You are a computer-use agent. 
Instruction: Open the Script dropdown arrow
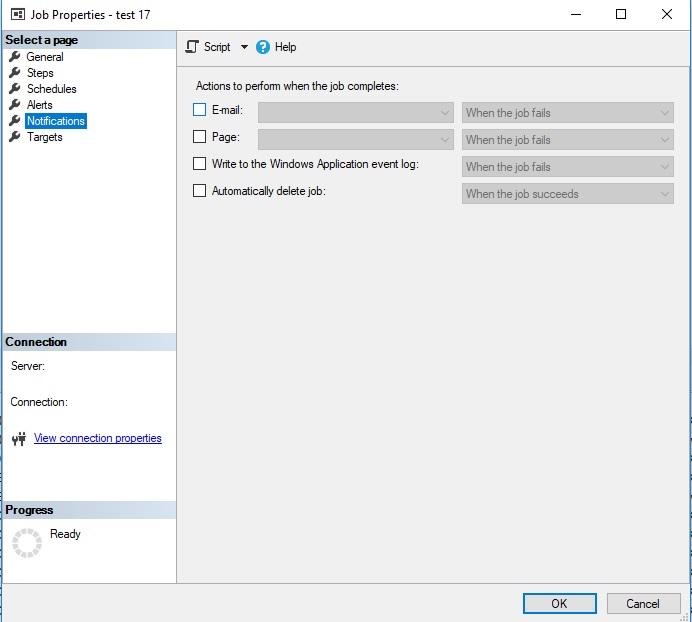[x=244, y=47]
